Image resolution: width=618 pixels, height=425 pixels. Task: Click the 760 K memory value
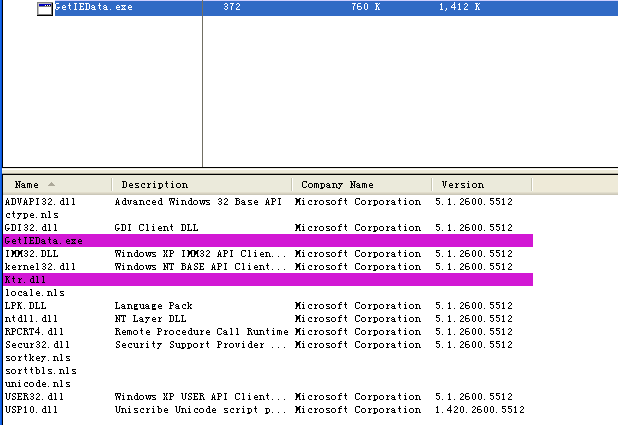tap(366, 7)
